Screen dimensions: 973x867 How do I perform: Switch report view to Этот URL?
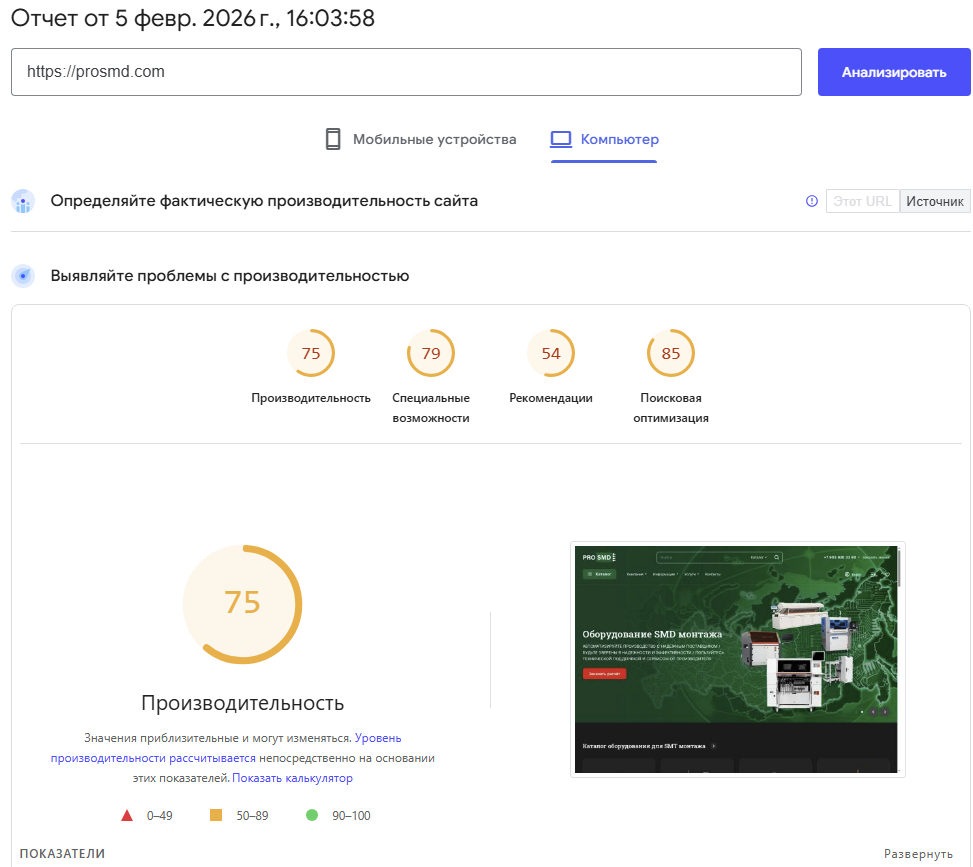pos(862,200)
